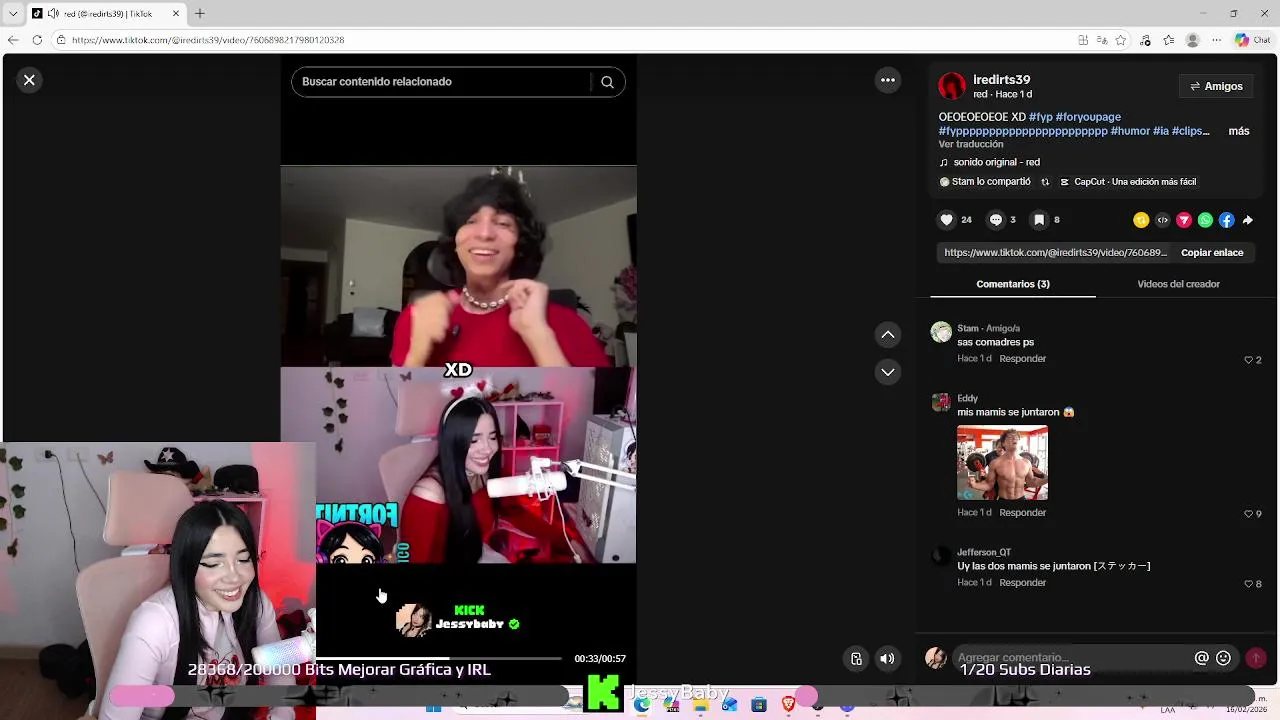This screenshot has height=720, width=1280.
Task: Toggle auto-scroll icon beside the speaker
Action: pos(856,658)
